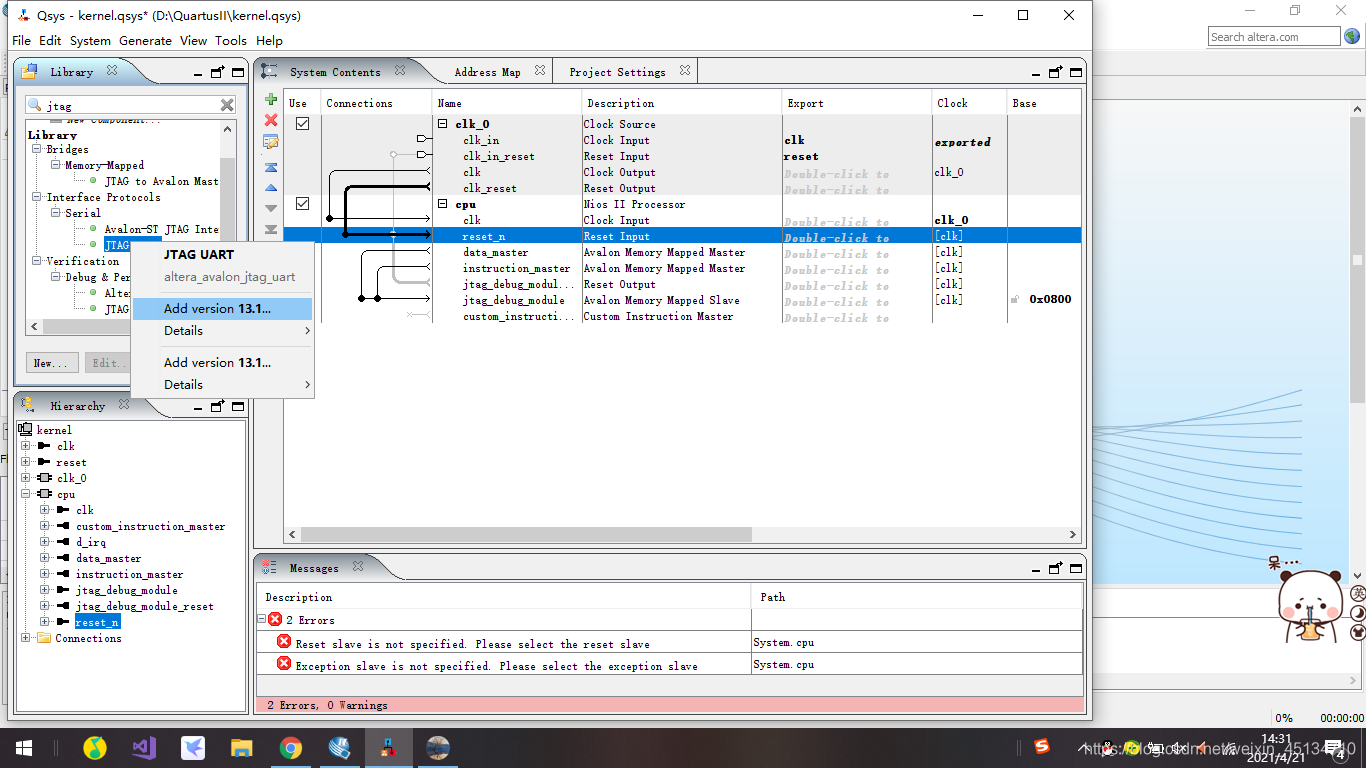The height and width of the screenshot is (768, 1366).
Task: Select JTAG to Avalon Master in Library
Action: (161, 181)
